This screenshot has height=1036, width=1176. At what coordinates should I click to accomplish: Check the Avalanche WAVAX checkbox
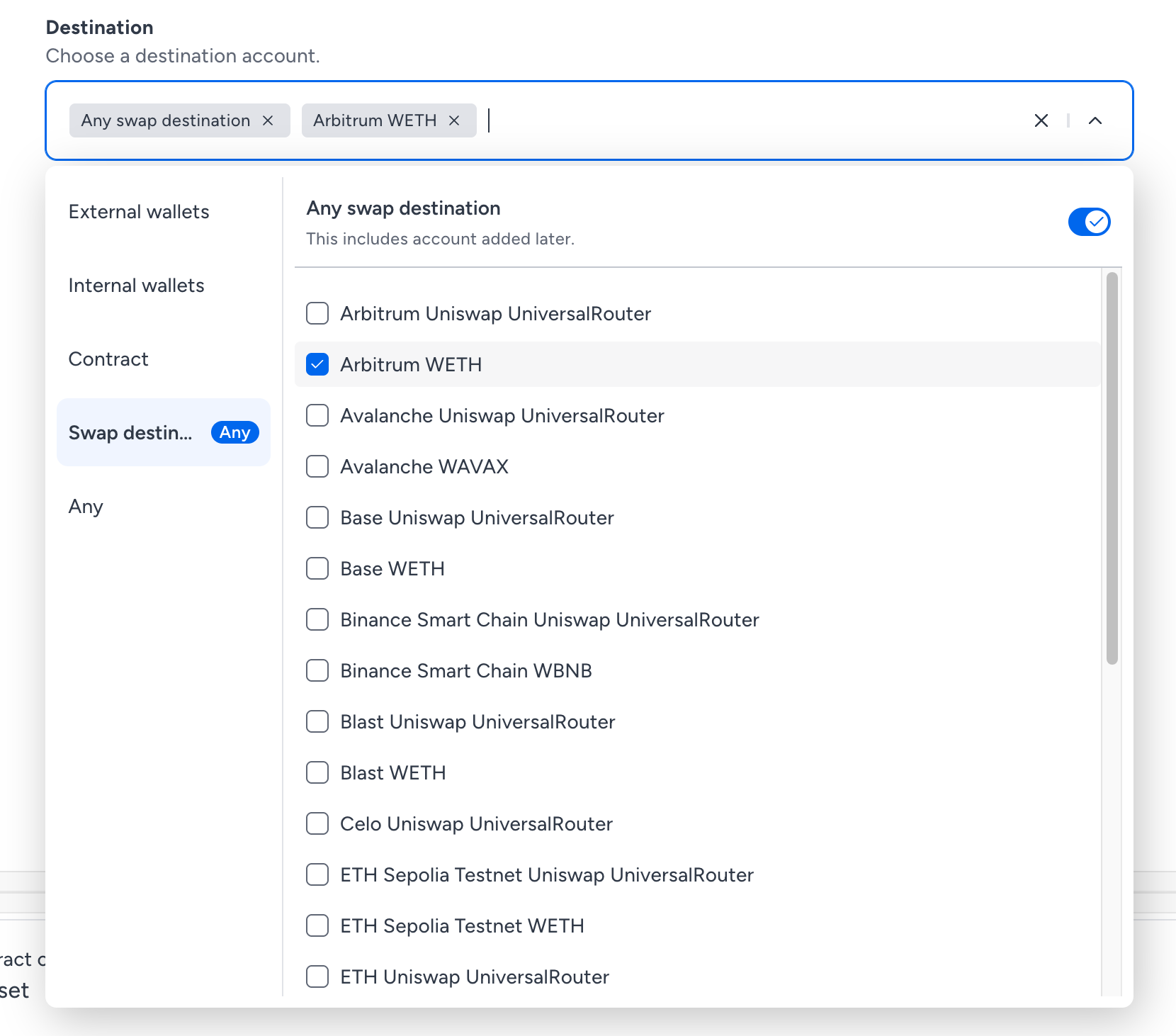317,466
